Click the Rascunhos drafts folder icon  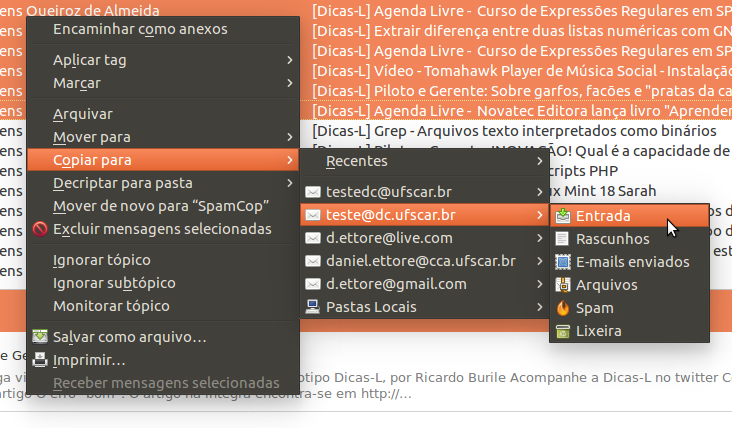coord(563,239)
